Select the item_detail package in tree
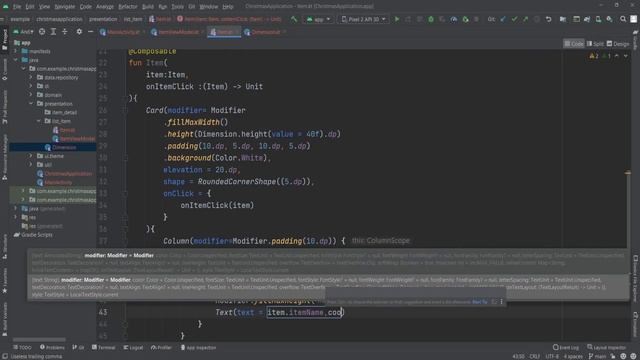 64,112
